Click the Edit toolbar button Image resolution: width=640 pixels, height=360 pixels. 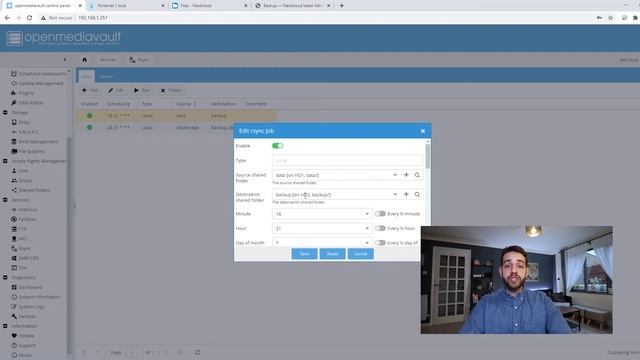[116, 90]
